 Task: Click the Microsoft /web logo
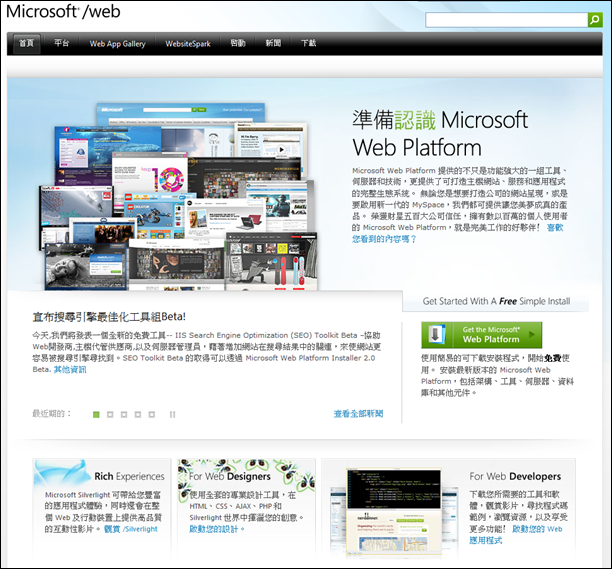(63, 11)
